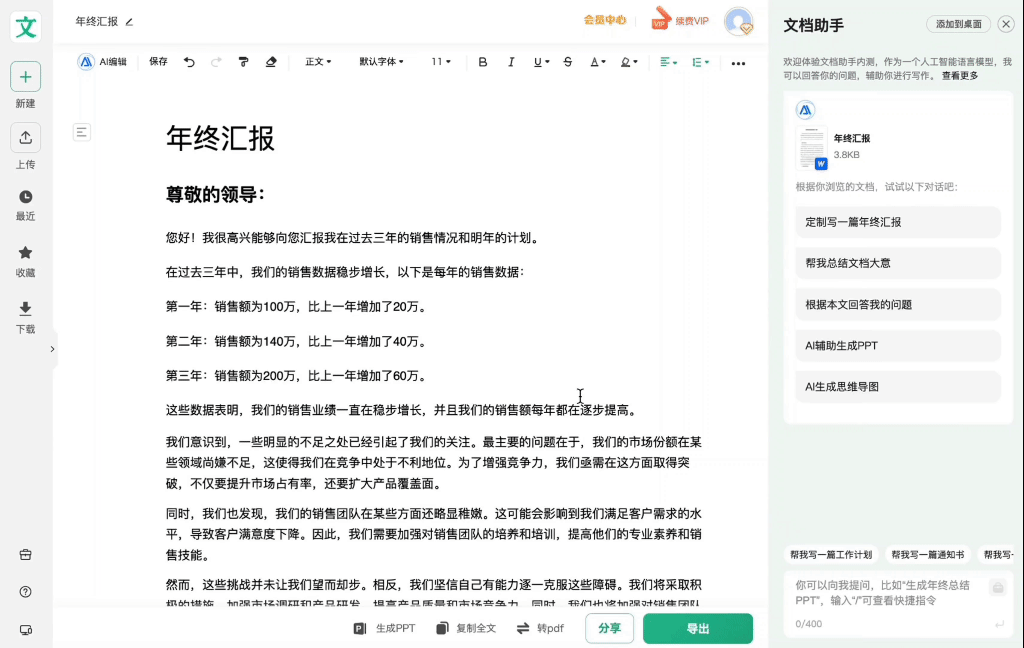This screenshot has height=648, width=1024.
Task: Open the 正文 paragraph style dropdown
Action: pyautogui.click(x=318, y=62)
